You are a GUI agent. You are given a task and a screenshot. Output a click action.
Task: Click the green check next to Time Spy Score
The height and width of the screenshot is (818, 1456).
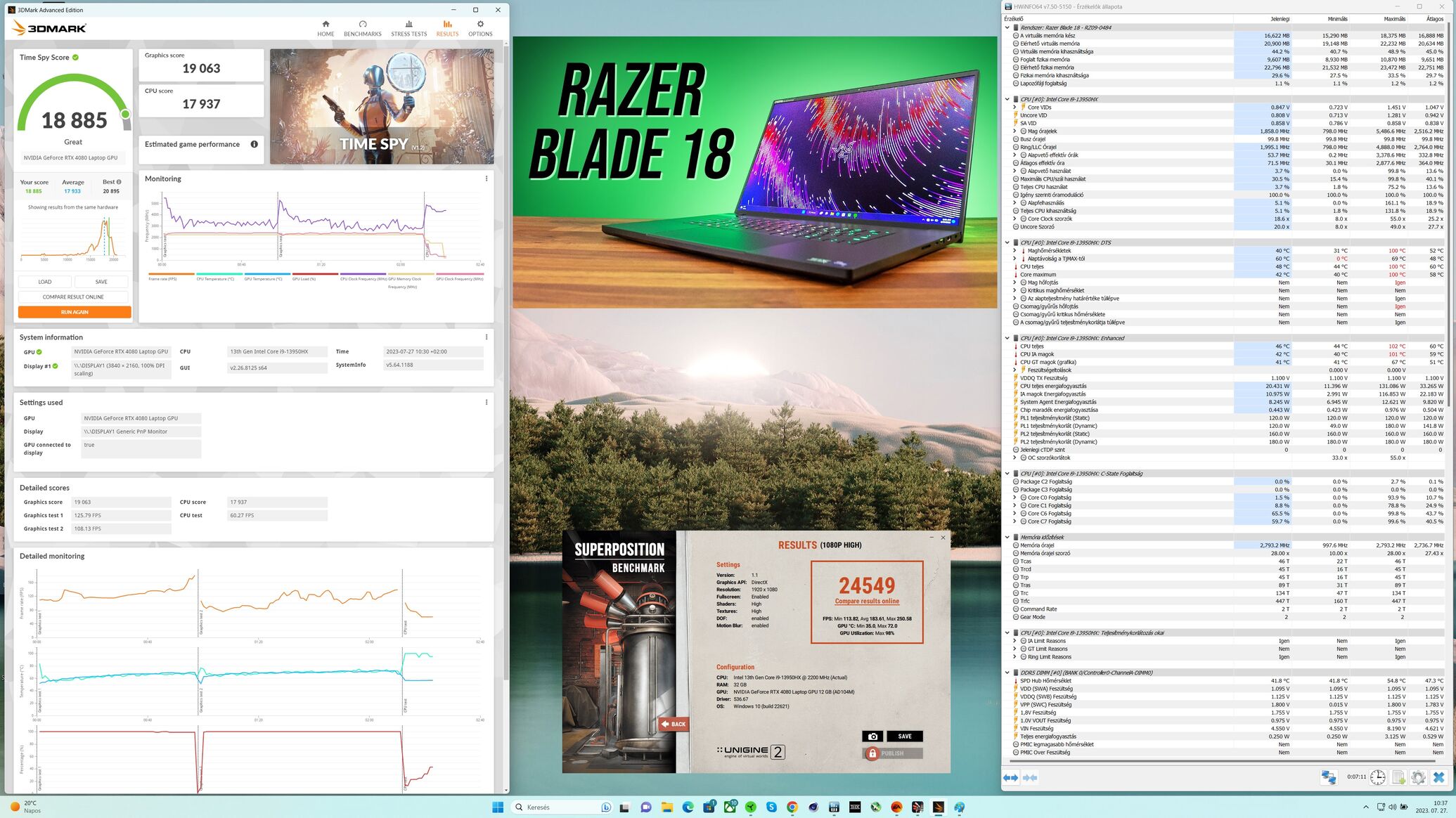click(75, 58)
